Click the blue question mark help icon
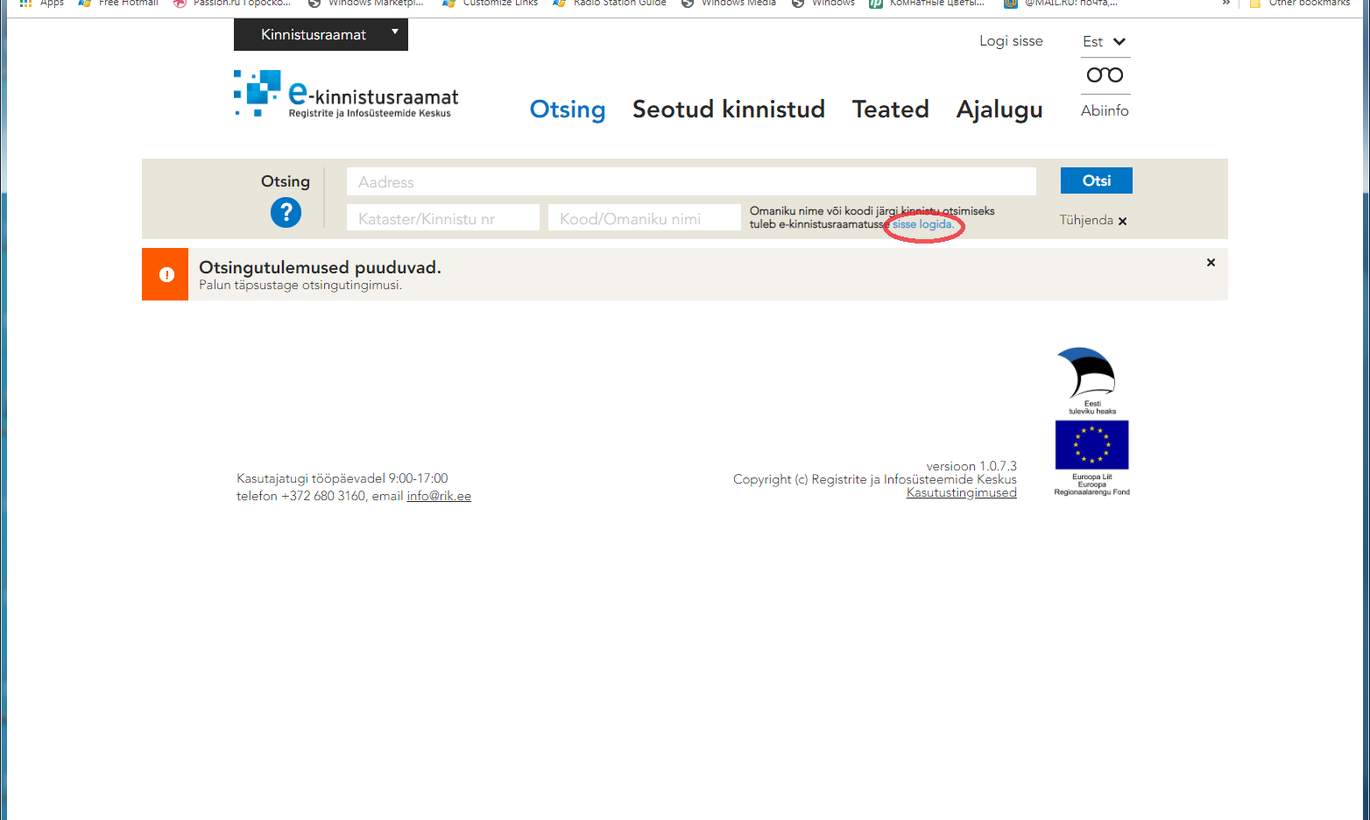1370x820 pixels. tap(286, 212)
